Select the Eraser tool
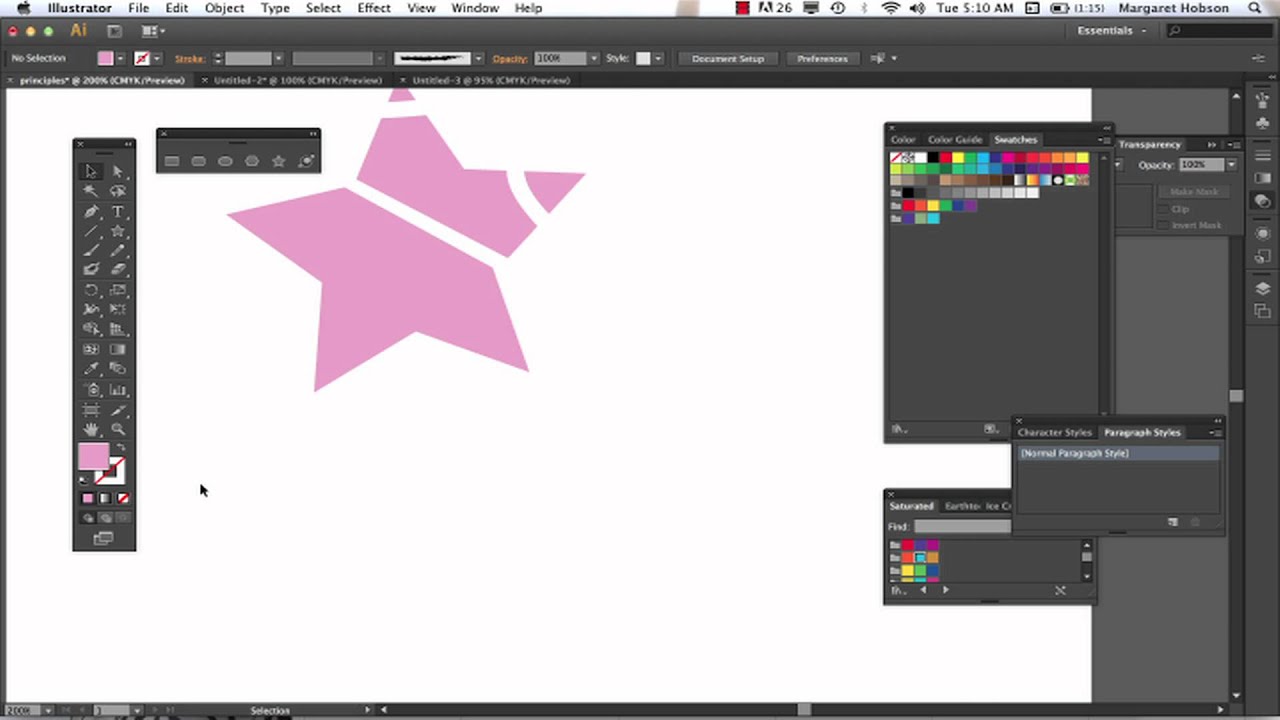This screenshot has height=720, width=1280. click(x=118, y=269)
